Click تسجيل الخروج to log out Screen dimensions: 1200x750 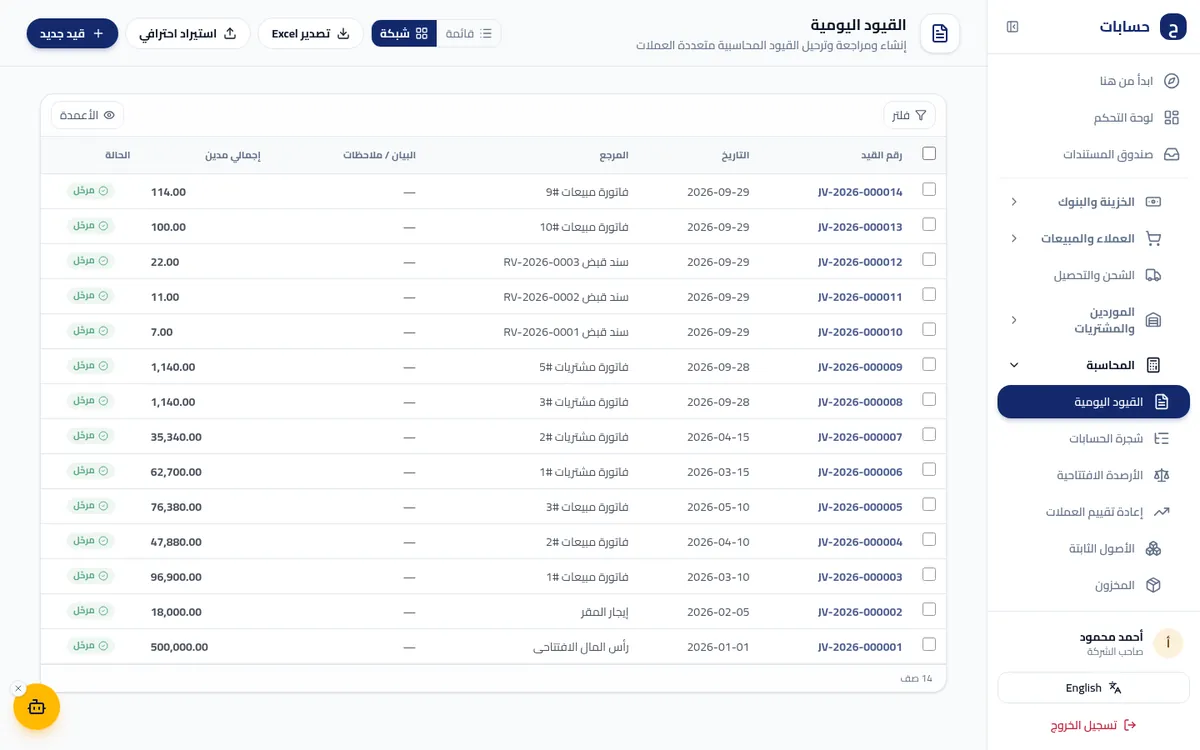tap(1093, 725)
